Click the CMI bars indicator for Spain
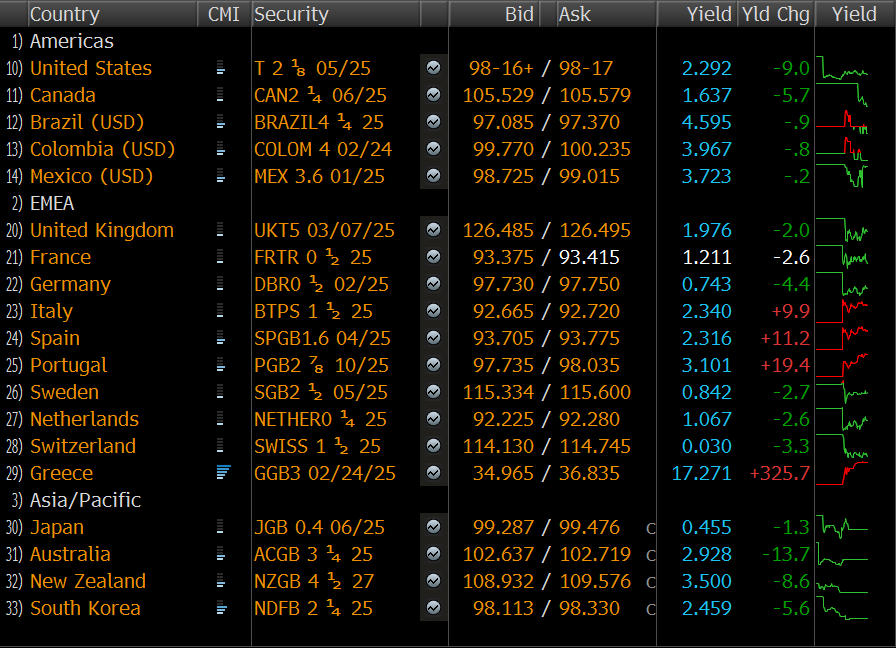 click(221, 338)
